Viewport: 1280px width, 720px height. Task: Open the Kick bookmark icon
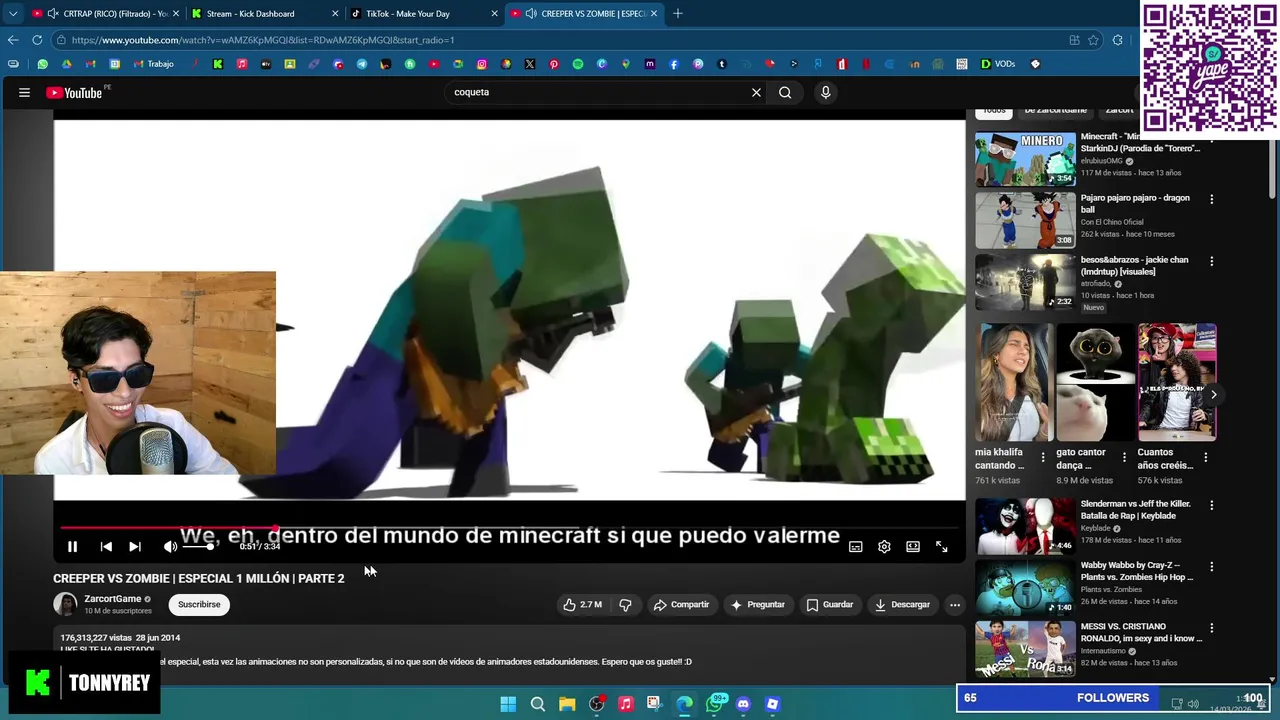(218, 64)
